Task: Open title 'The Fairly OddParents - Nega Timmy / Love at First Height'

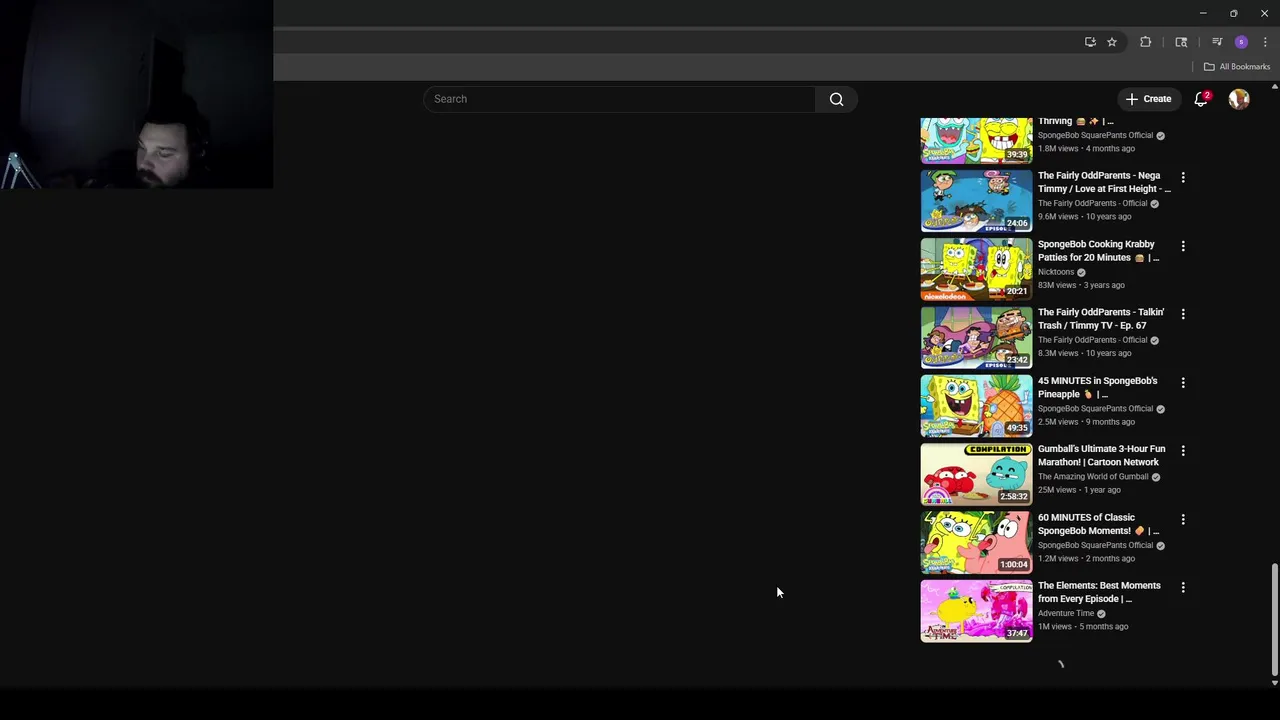Action: (1103, 182)
